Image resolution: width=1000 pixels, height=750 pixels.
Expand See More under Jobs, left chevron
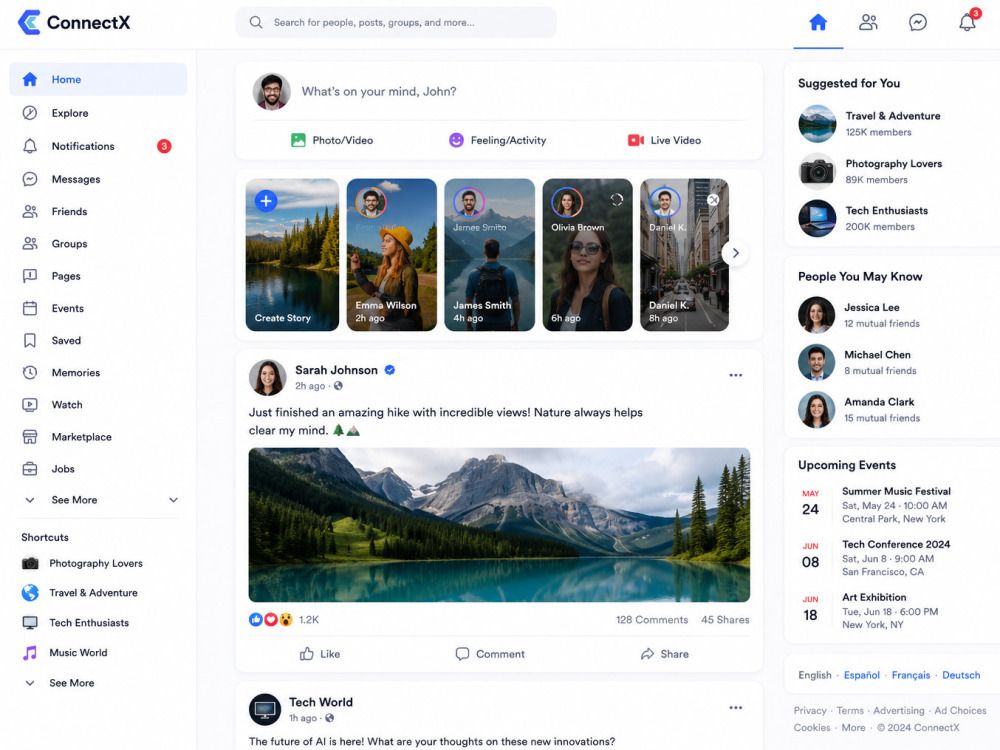(30, 500)
